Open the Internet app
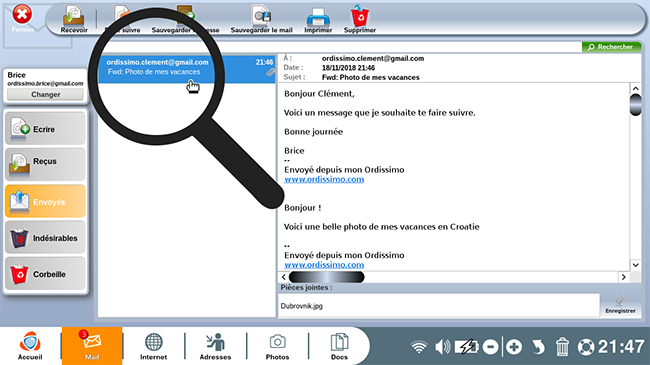The width and height of the screenshot is (650, 365). click(153, 346)
